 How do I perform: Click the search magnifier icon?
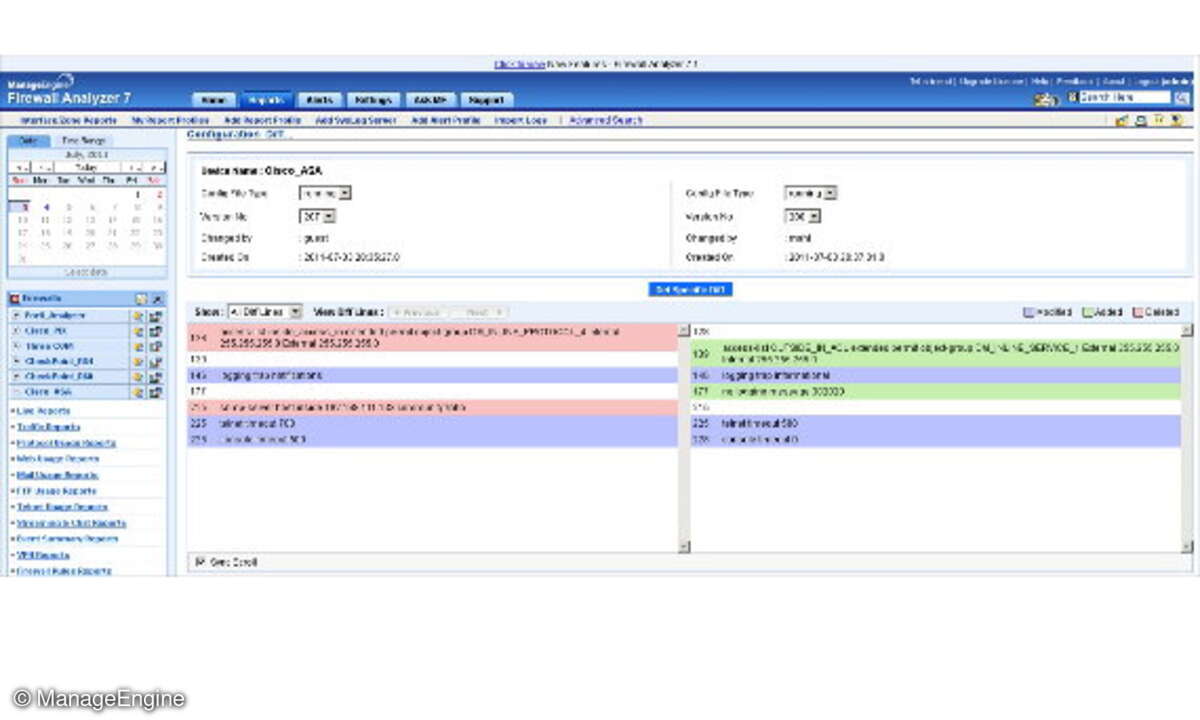click(1181, 98)
